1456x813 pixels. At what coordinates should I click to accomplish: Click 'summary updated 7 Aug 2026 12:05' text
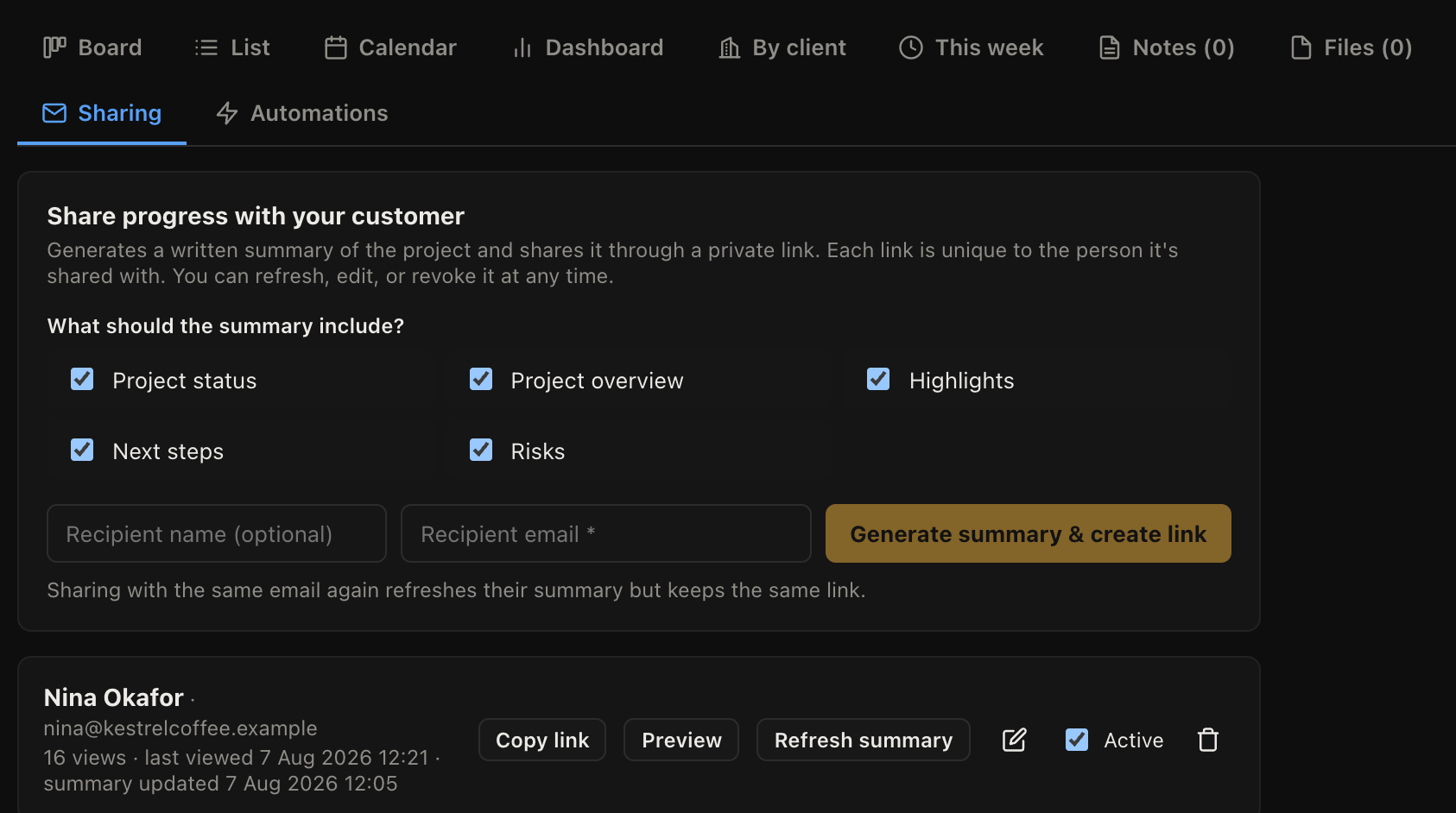pos(220,784)
